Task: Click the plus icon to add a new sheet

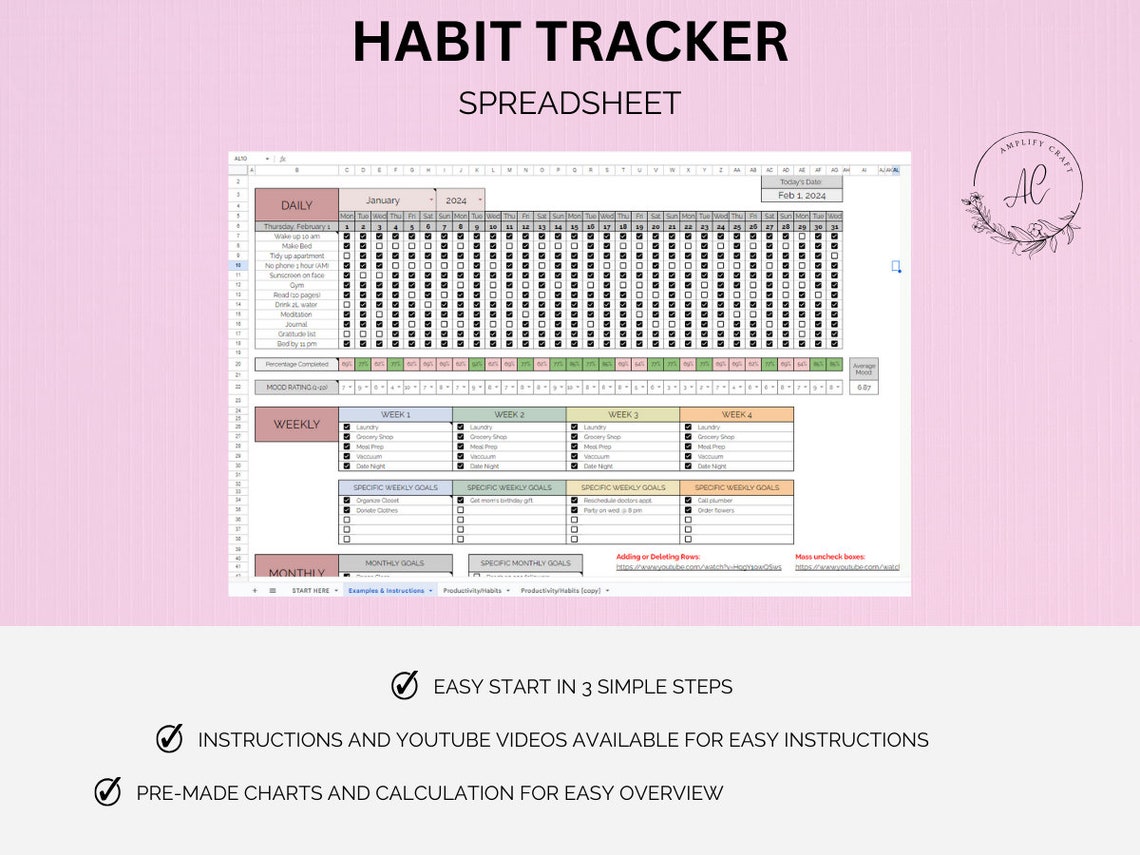Action: click(254, 589)
